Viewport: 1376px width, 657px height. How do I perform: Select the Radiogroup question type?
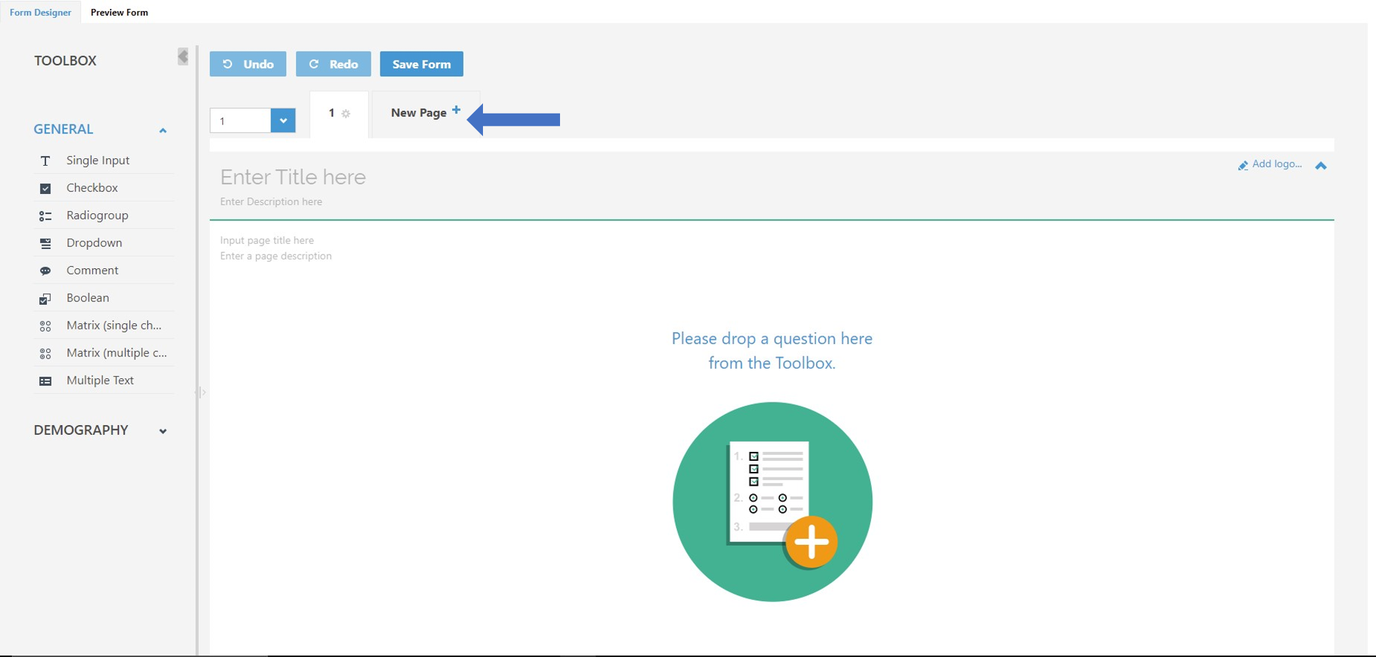coord(97,215)
